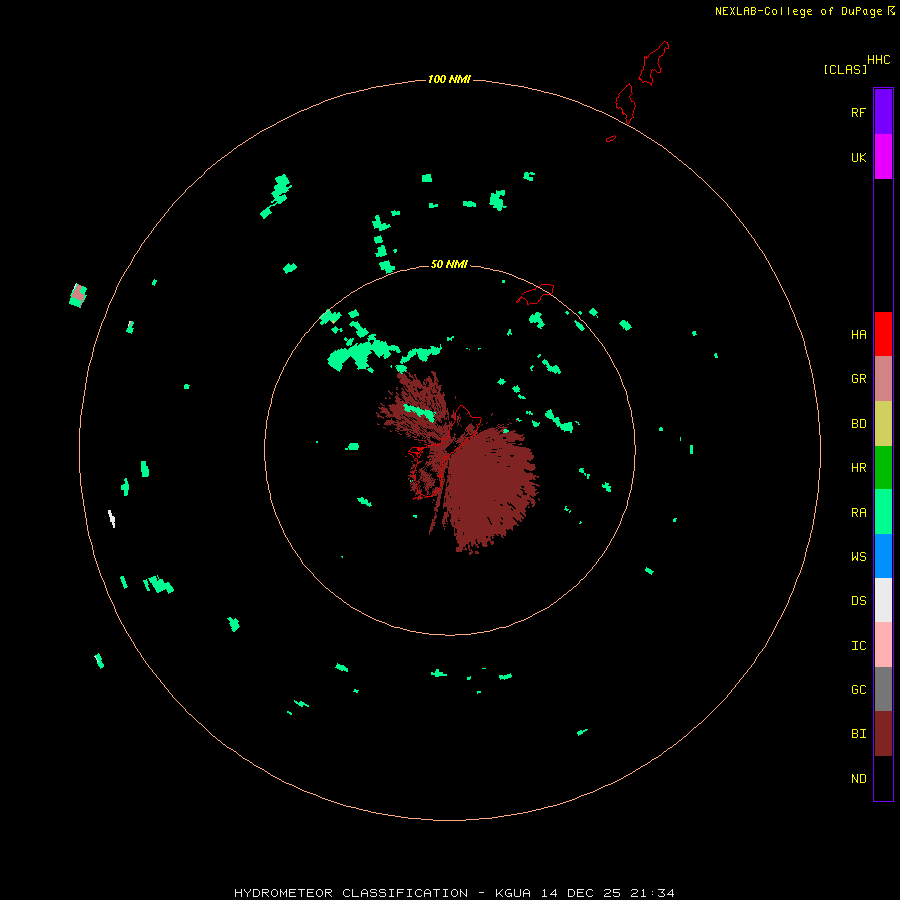This screenshot has width=900, height=900.
Task: Click the DS white legend swatch
Action: click(883, 600)
